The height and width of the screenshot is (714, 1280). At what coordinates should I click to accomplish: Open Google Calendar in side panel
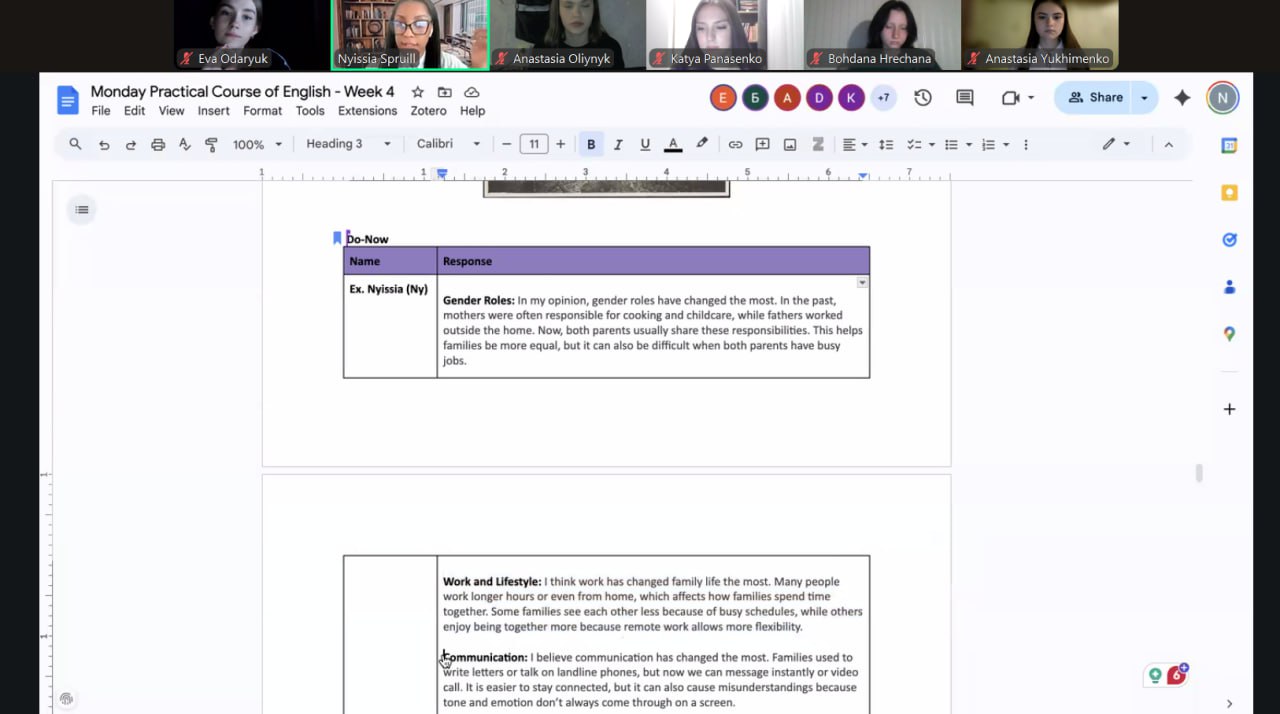tap(1229, 146)
